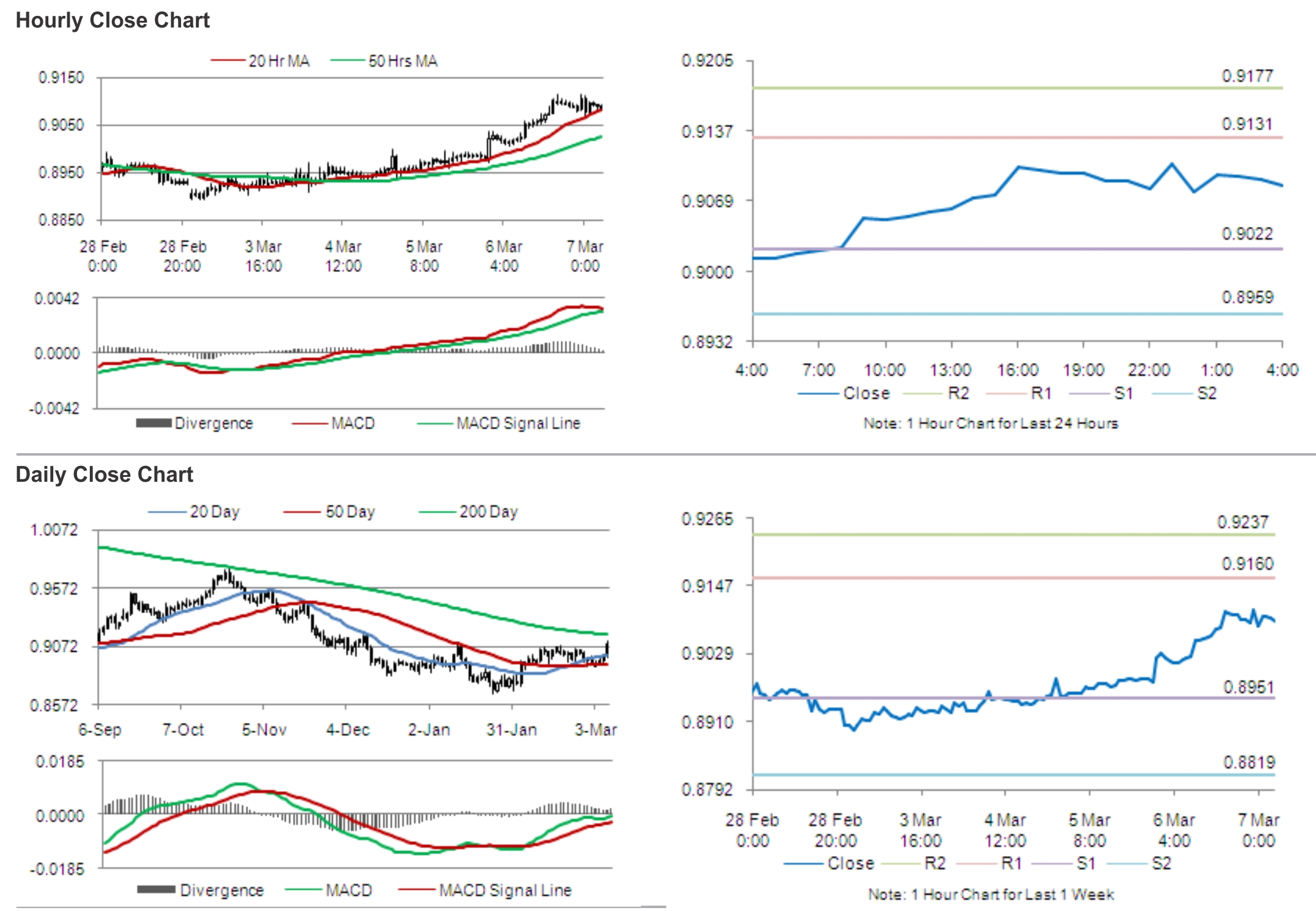Image resolution: width=1316 pixels, height=911 pixels.
Task: Click the 0.9265 axis label on weekly chart
Action: click(707, 519)
